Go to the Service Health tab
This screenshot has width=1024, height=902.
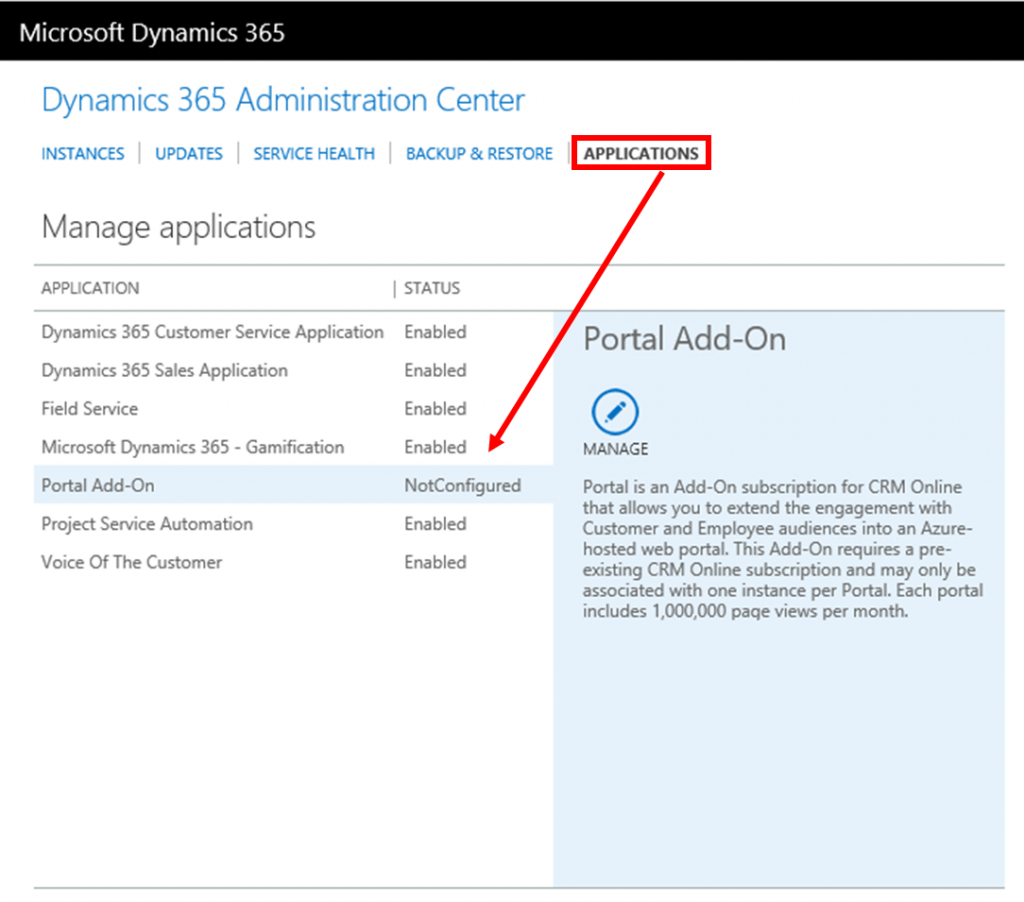[x=314, y=153]
